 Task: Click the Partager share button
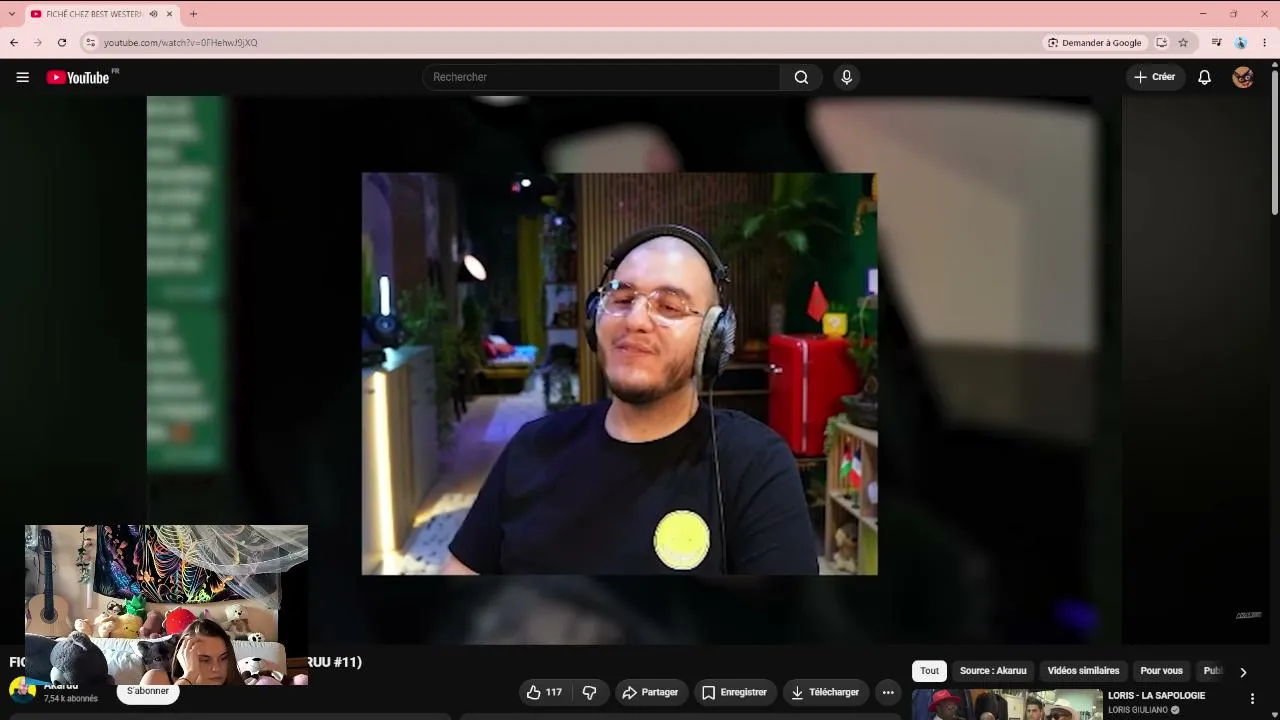pyautogui.click(x=650, y=692)
